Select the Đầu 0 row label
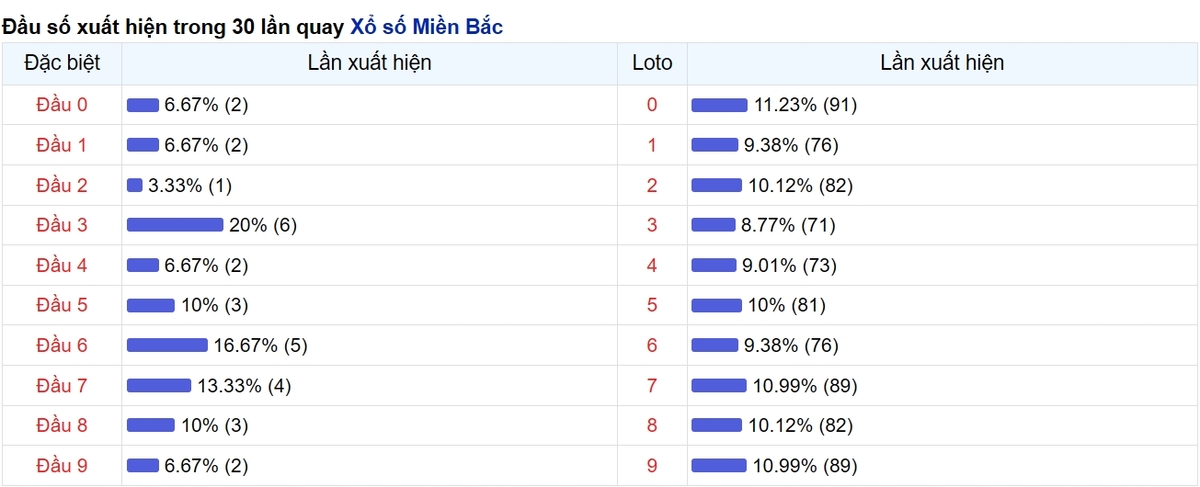 62,105
